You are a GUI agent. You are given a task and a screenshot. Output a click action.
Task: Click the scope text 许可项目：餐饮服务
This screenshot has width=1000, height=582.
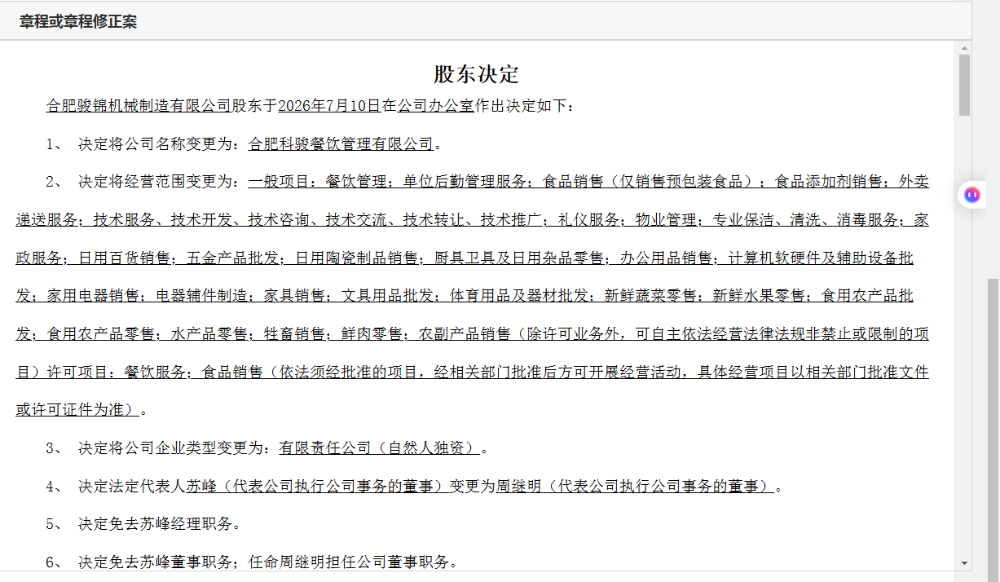coord(116,372)
